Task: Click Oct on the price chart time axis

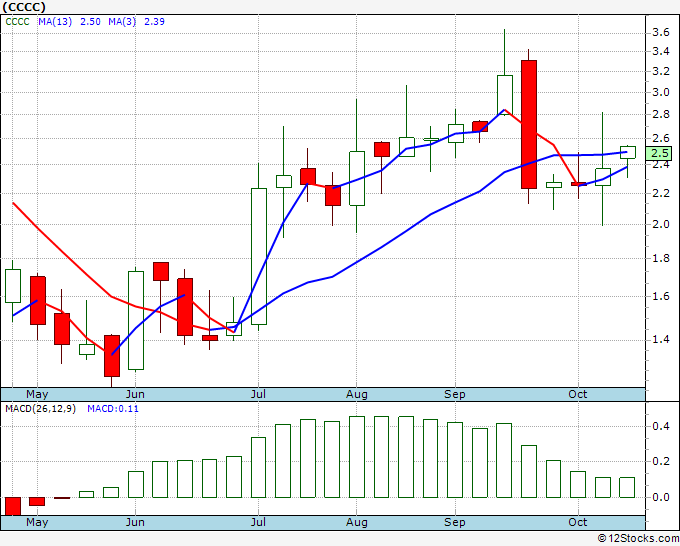Action: click(x=578, y=395)
